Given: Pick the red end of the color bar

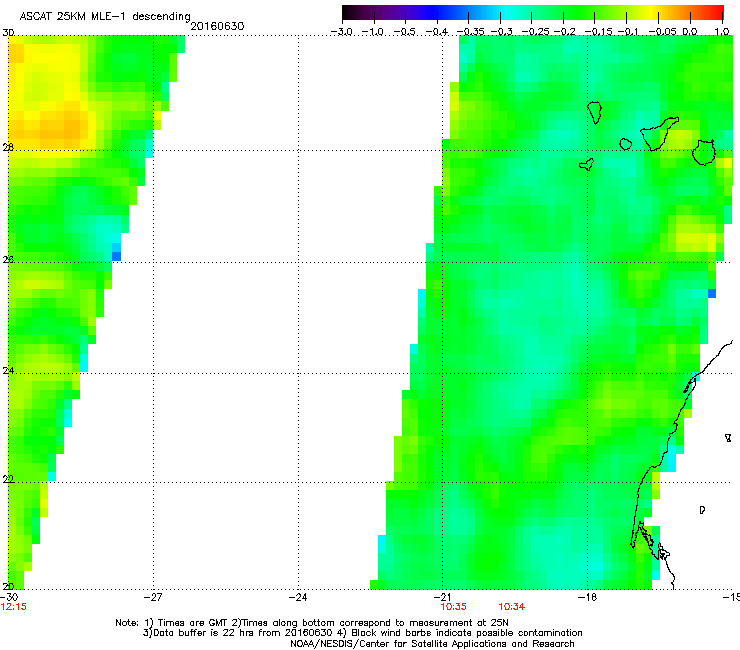Looking at the screenshot, I should pyautogui.click(x=715, y=12).
